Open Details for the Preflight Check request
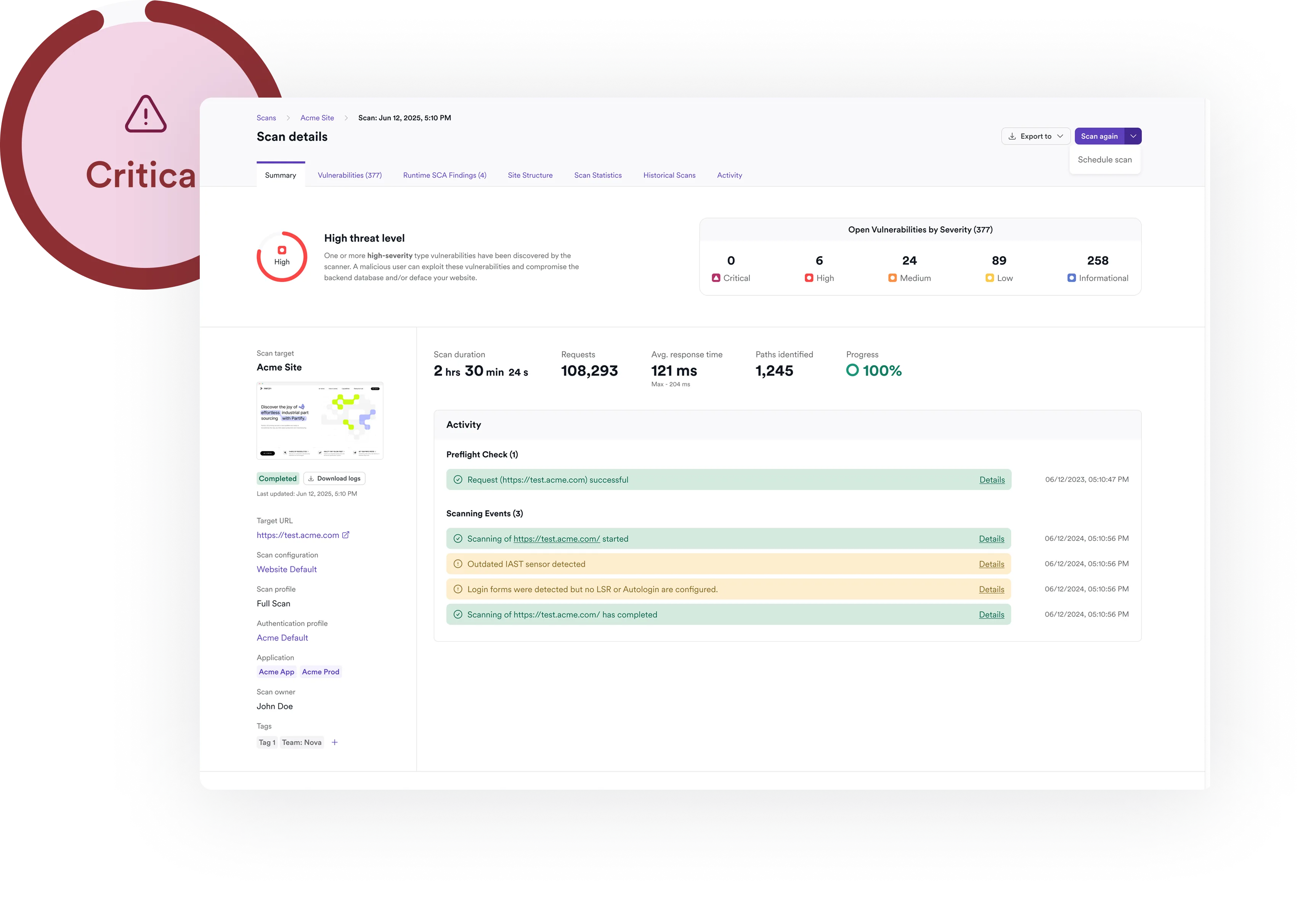Image resolution: width=1316 pixels, height=898 pixels. pos(992,480)
